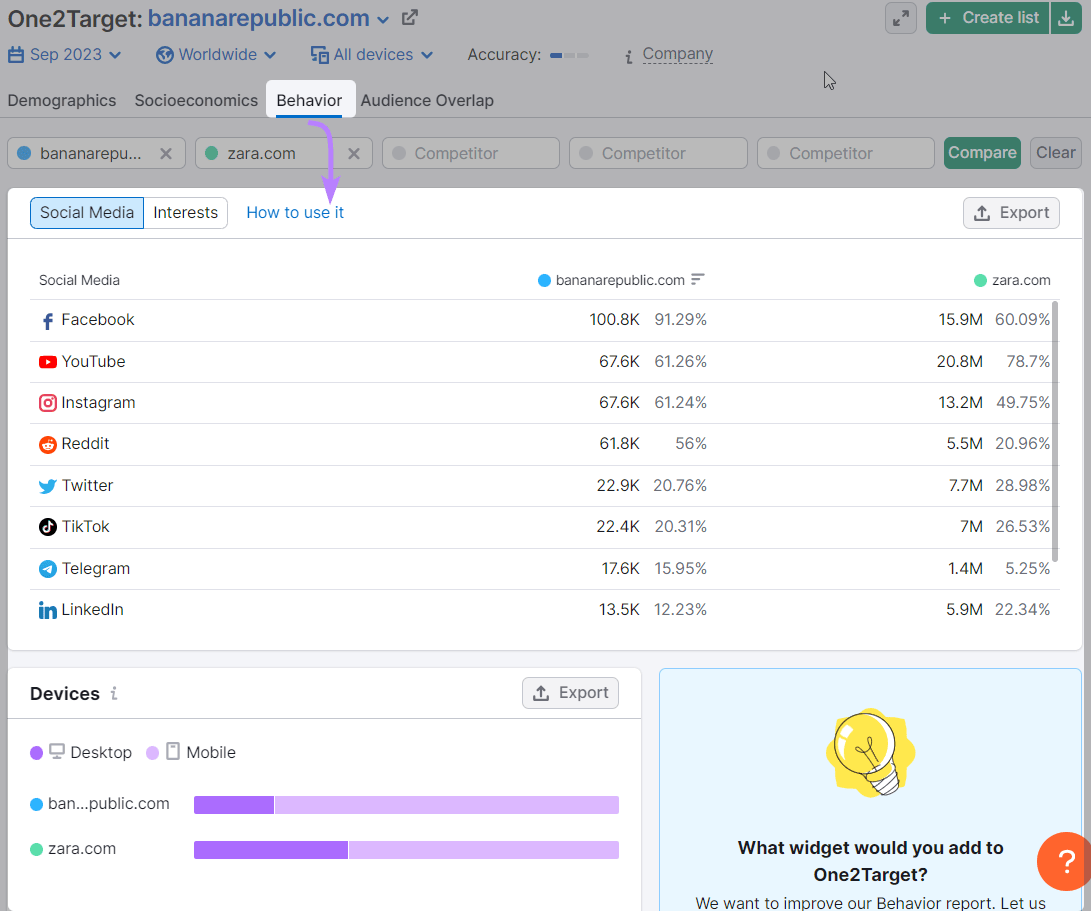Expand the All devices dropdown
1091x911 pixels.
pos(371,54)
